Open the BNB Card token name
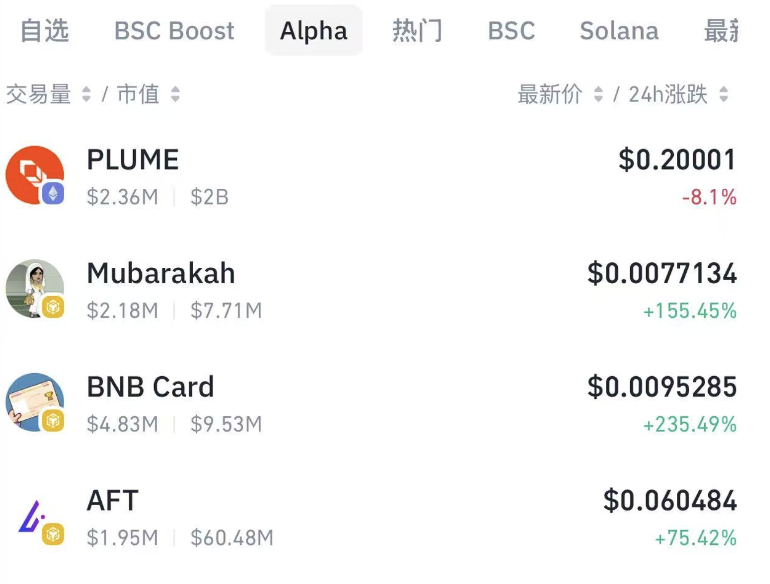Image resolution: width=770 pixels, height=584 pixels. [150, 387]
